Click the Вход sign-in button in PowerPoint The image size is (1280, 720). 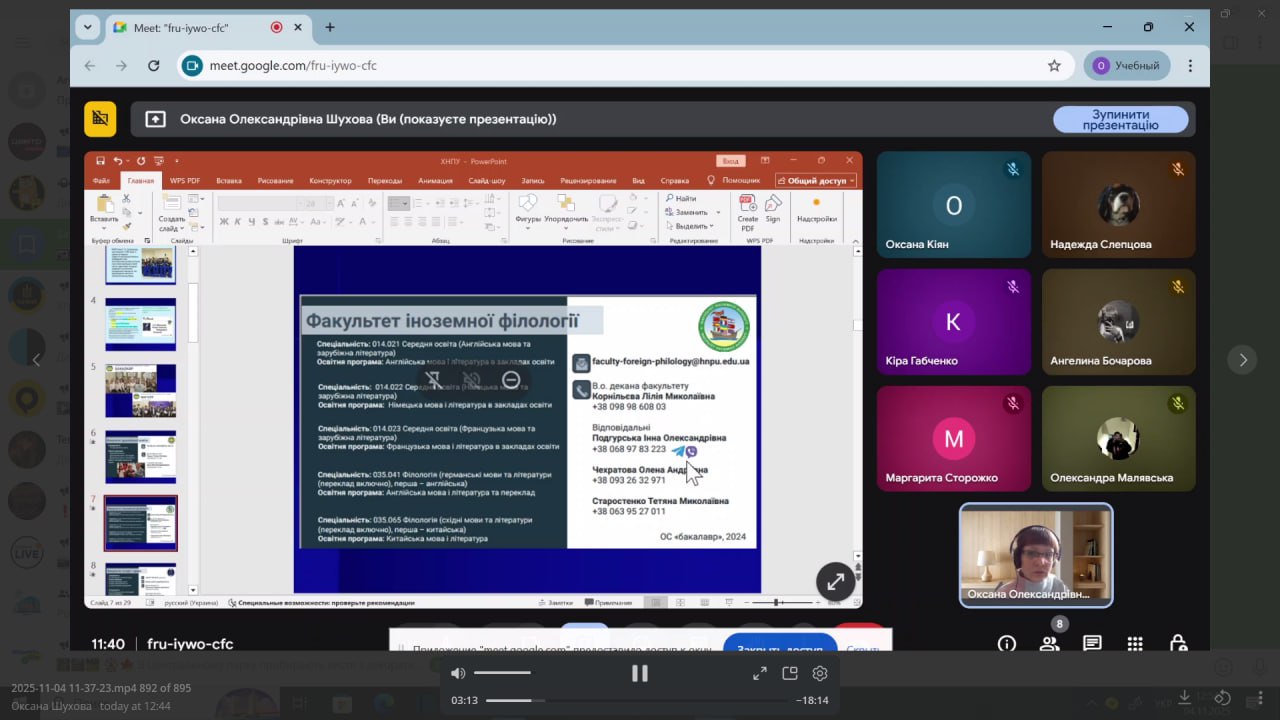click(x=731, y=161)
